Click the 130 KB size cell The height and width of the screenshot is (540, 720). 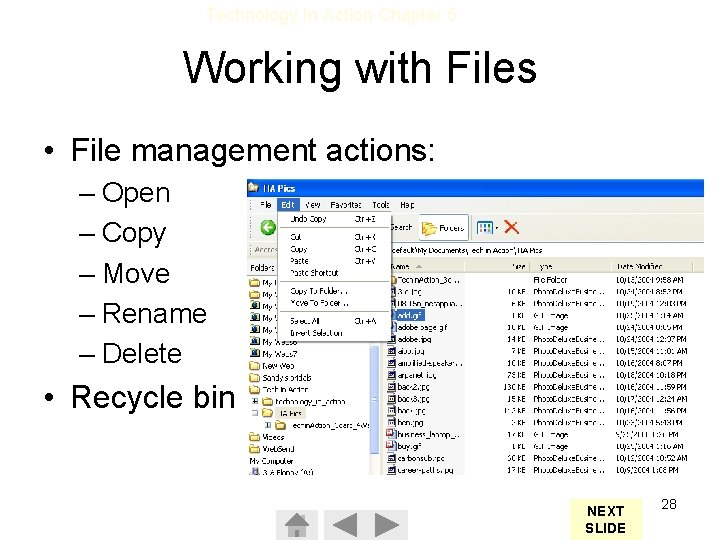(x=514, y=387)
